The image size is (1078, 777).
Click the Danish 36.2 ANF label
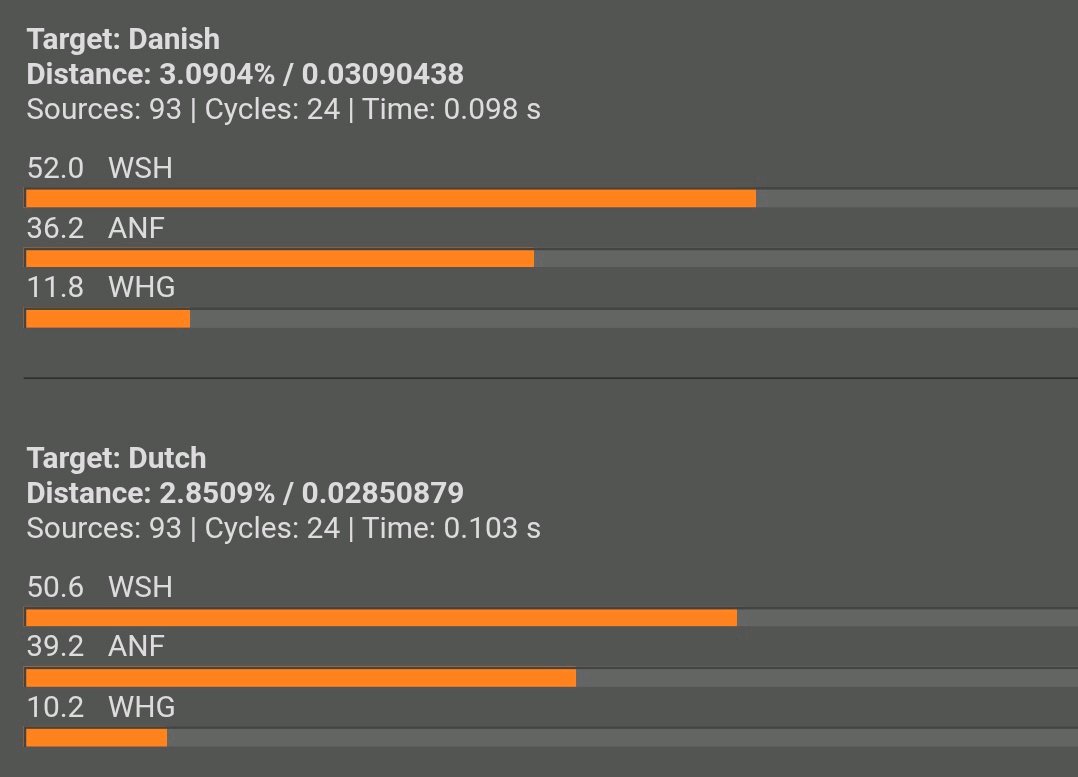pyautogui.click(x=96, y=228)
